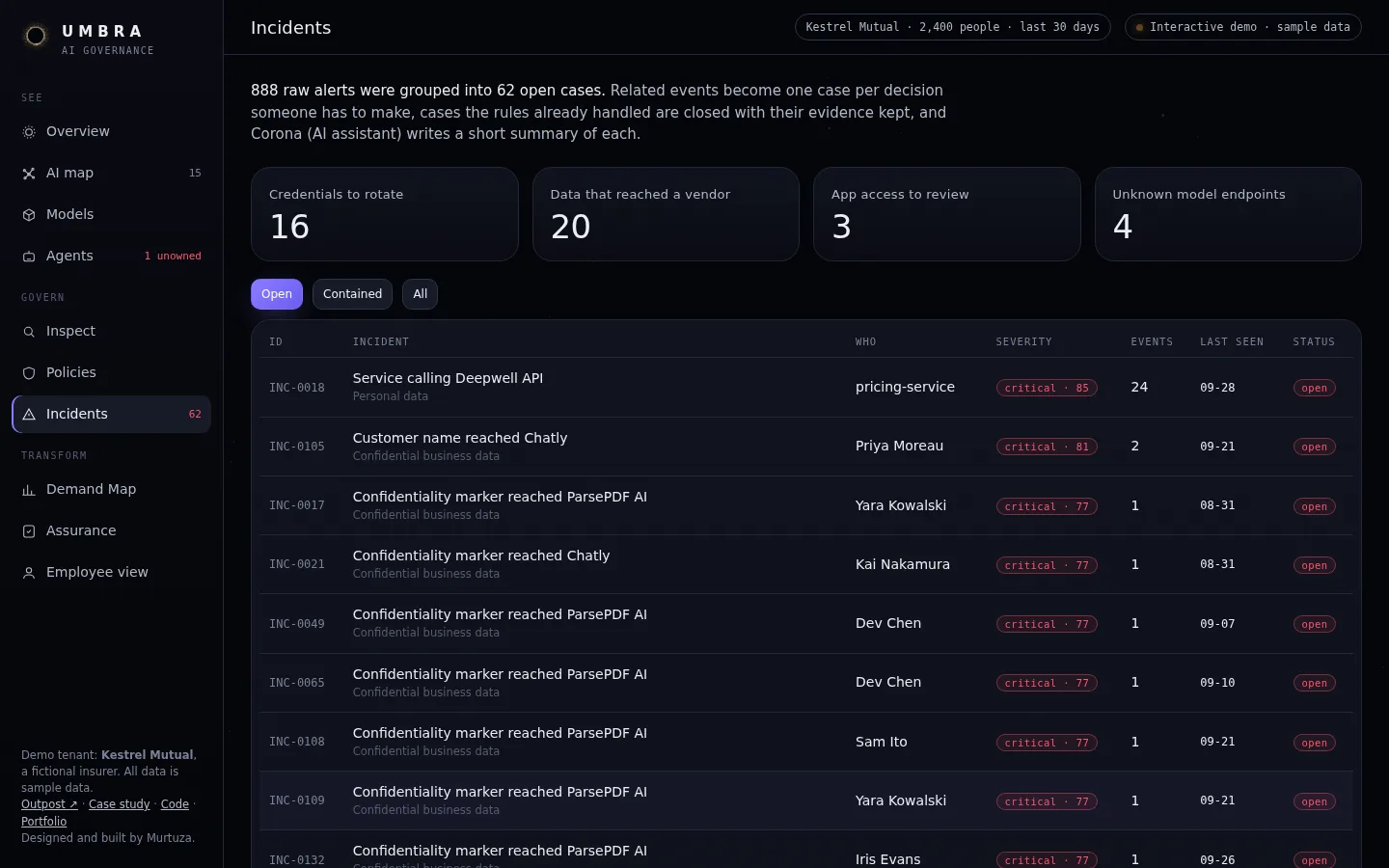The image size is (1389, 868).
Task: Click the Kestrel Mutual tenant pill
Action: point(952,27)
